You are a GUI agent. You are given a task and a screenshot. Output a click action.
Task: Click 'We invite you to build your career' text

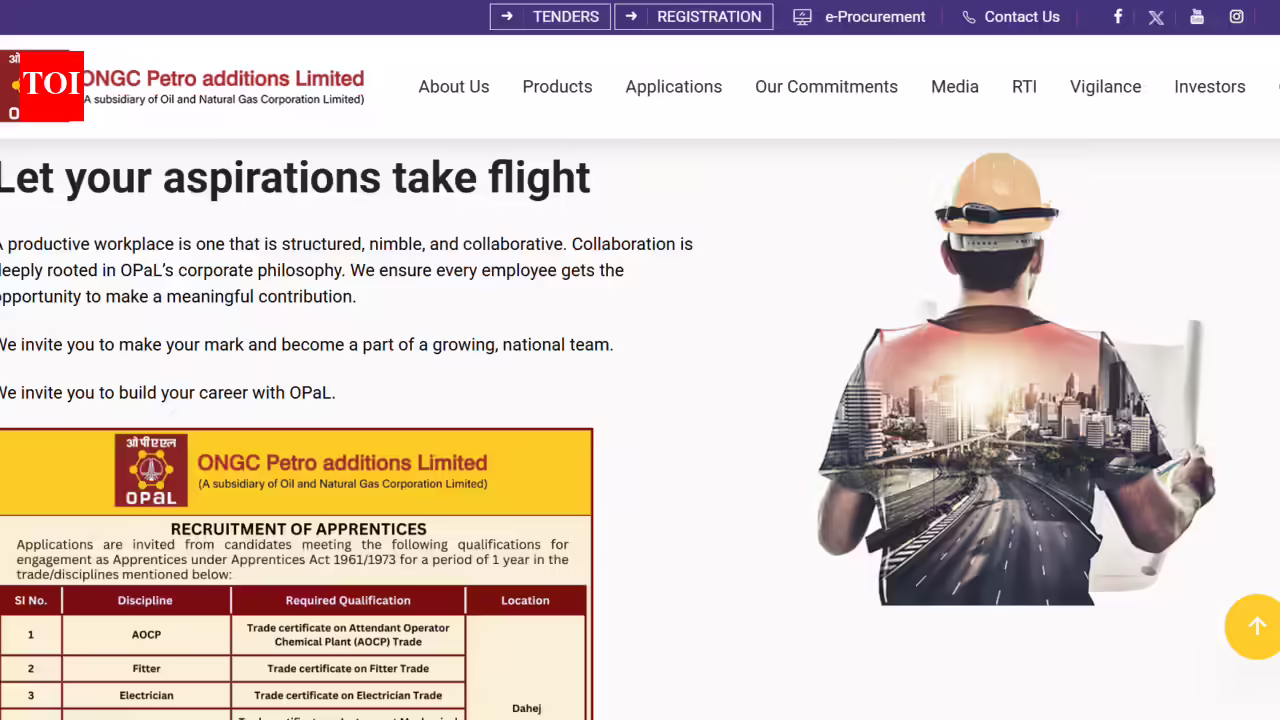(168, 393)
